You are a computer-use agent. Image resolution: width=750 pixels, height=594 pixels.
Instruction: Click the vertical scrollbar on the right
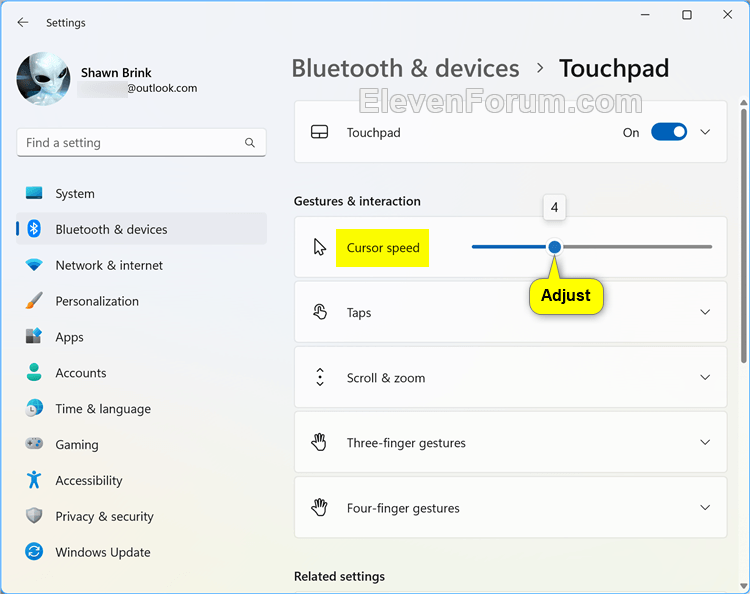[743, 236]
